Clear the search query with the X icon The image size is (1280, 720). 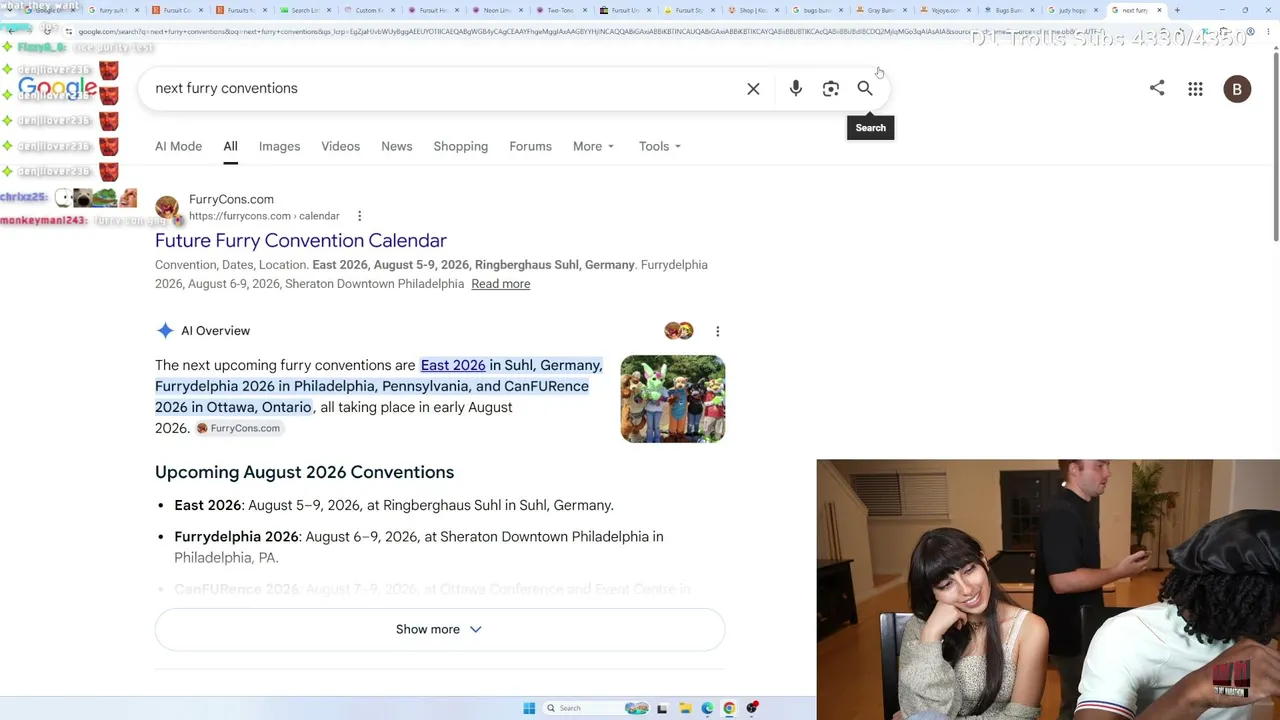pyautogui.click(x=753, y=89)
